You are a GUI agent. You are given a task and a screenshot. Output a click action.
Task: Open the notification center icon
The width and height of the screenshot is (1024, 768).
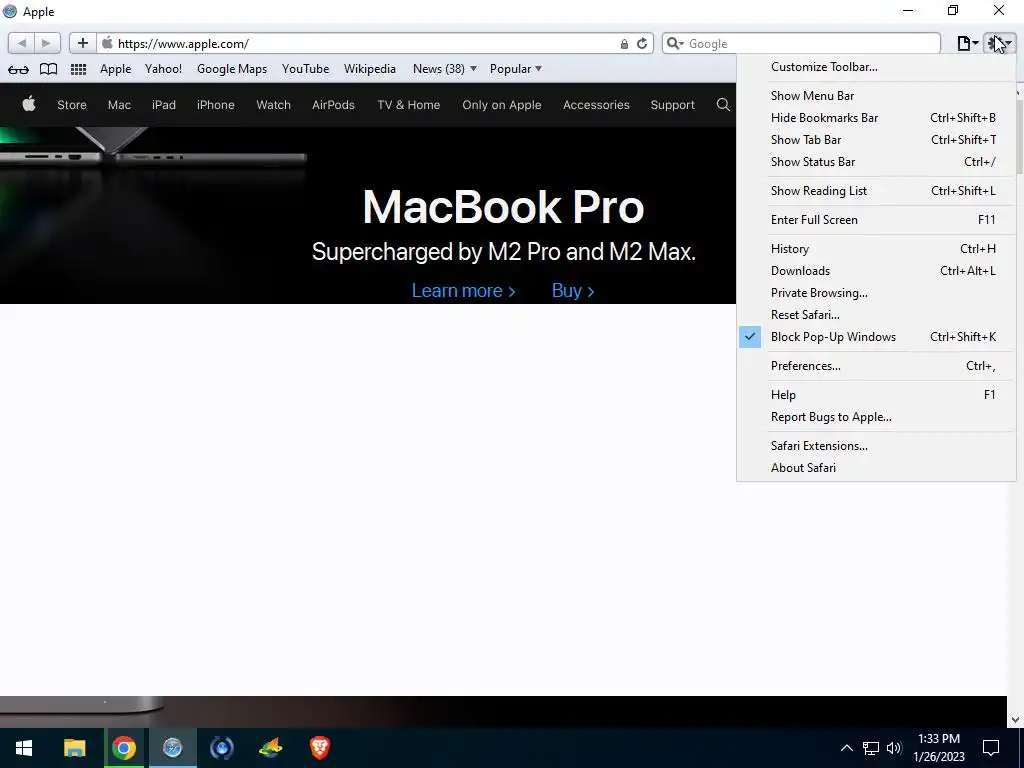(991, 748)
